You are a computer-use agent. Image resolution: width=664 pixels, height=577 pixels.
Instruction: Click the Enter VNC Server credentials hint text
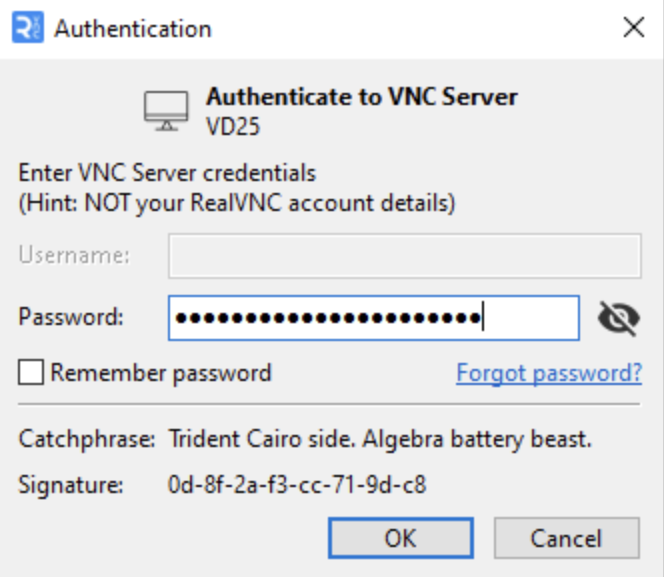click(167, 173)
